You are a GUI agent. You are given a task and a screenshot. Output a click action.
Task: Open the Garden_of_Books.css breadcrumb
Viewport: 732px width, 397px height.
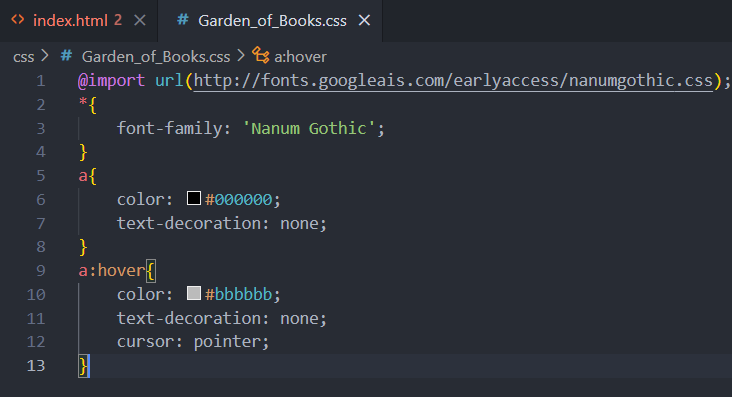pos(156,57)
